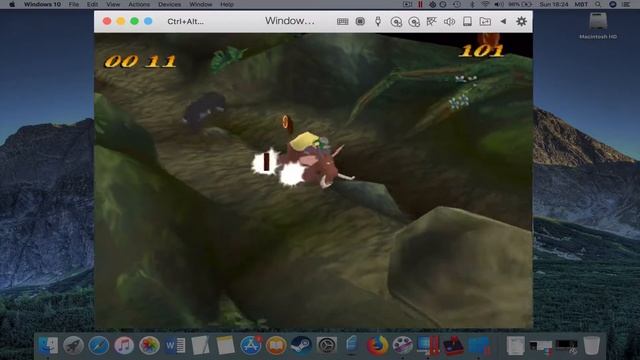Viewport: 640px width, 360px height.
Task: Click the orange ring token in the game
Action: pos(286,122)
